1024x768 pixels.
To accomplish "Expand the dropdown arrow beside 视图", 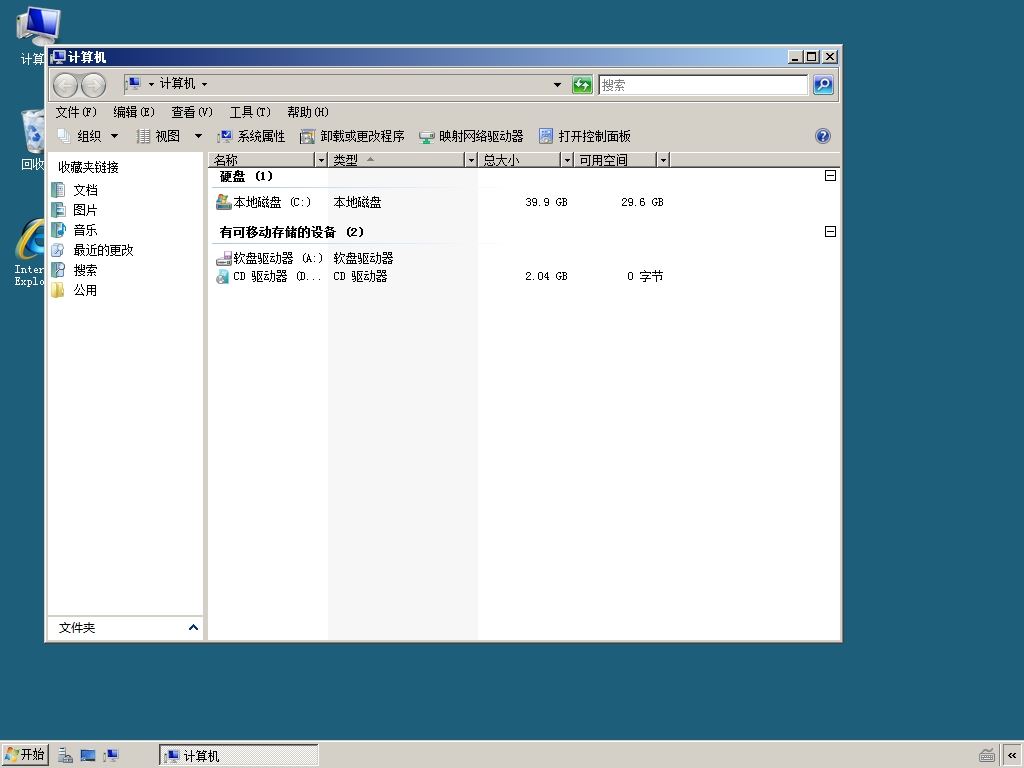I will point(198,136).
